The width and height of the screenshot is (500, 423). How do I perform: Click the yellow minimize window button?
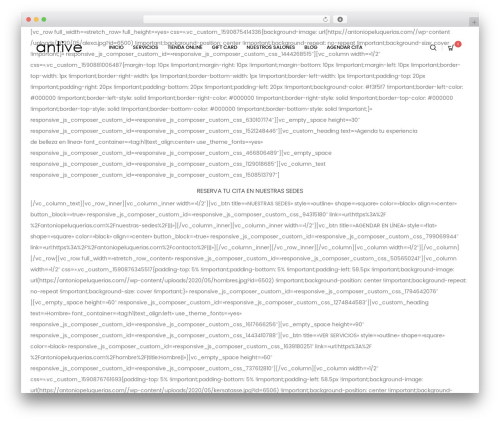tap(36, 20)
